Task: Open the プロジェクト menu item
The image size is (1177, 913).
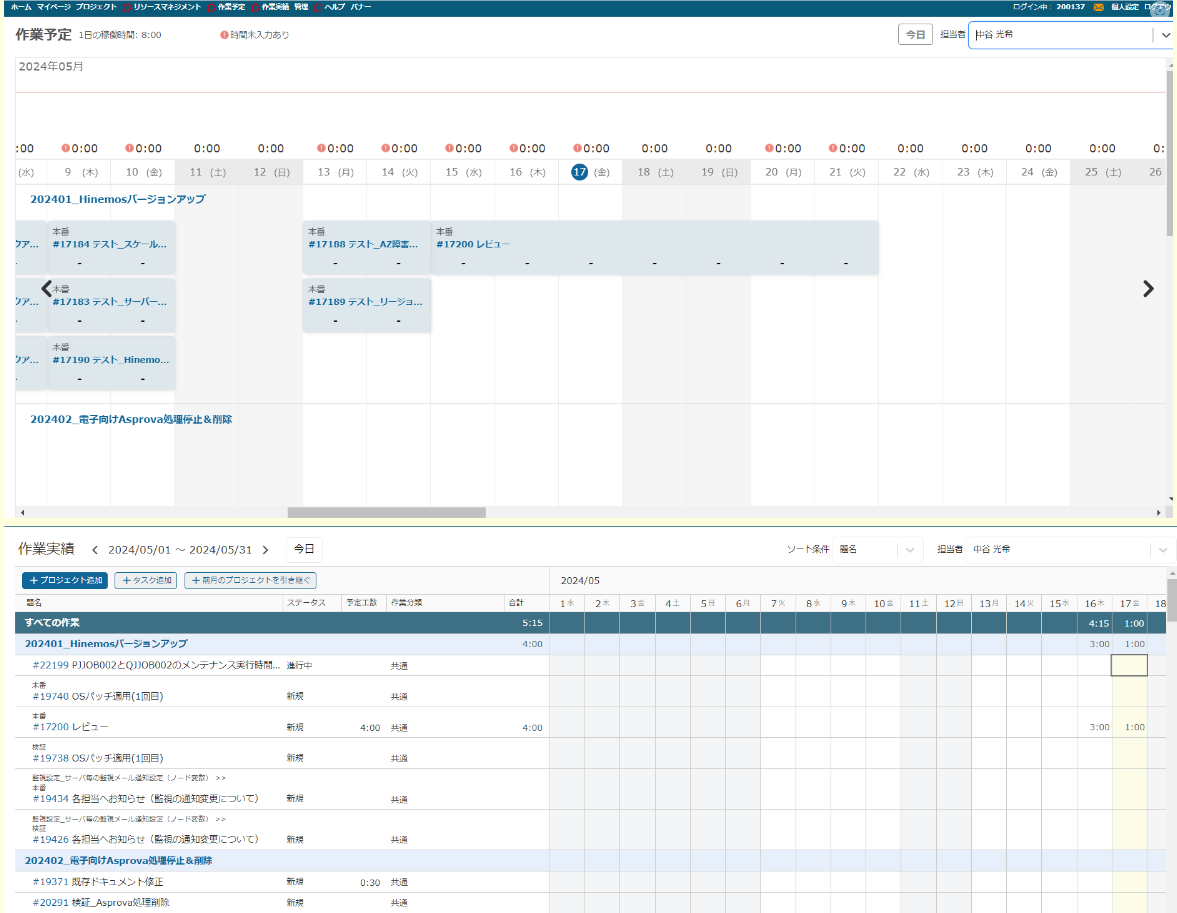Action: coord(96,7)
